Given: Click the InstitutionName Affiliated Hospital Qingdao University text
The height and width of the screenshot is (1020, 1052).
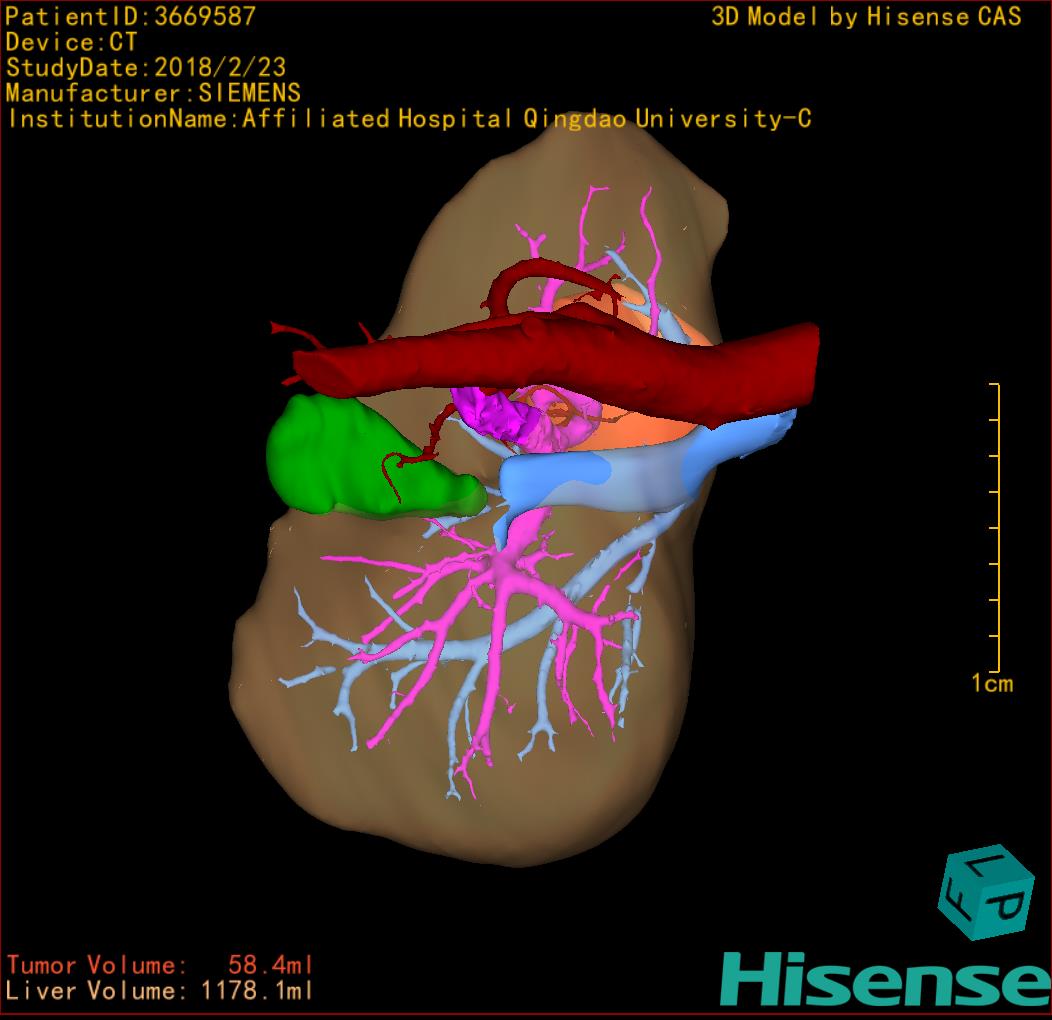Looking at the screenshot, I should pos(409,119).
